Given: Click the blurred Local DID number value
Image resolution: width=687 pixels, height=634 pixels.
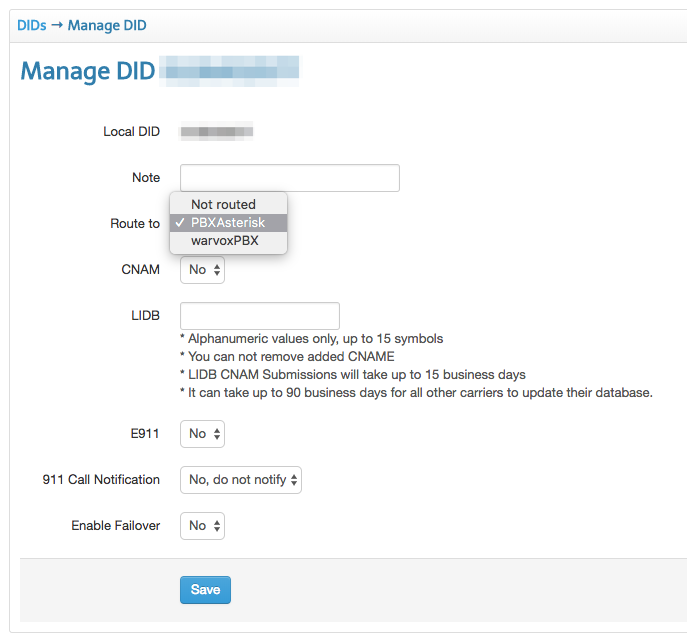Looking at the screenshot, I should click(x=216, y=131).
